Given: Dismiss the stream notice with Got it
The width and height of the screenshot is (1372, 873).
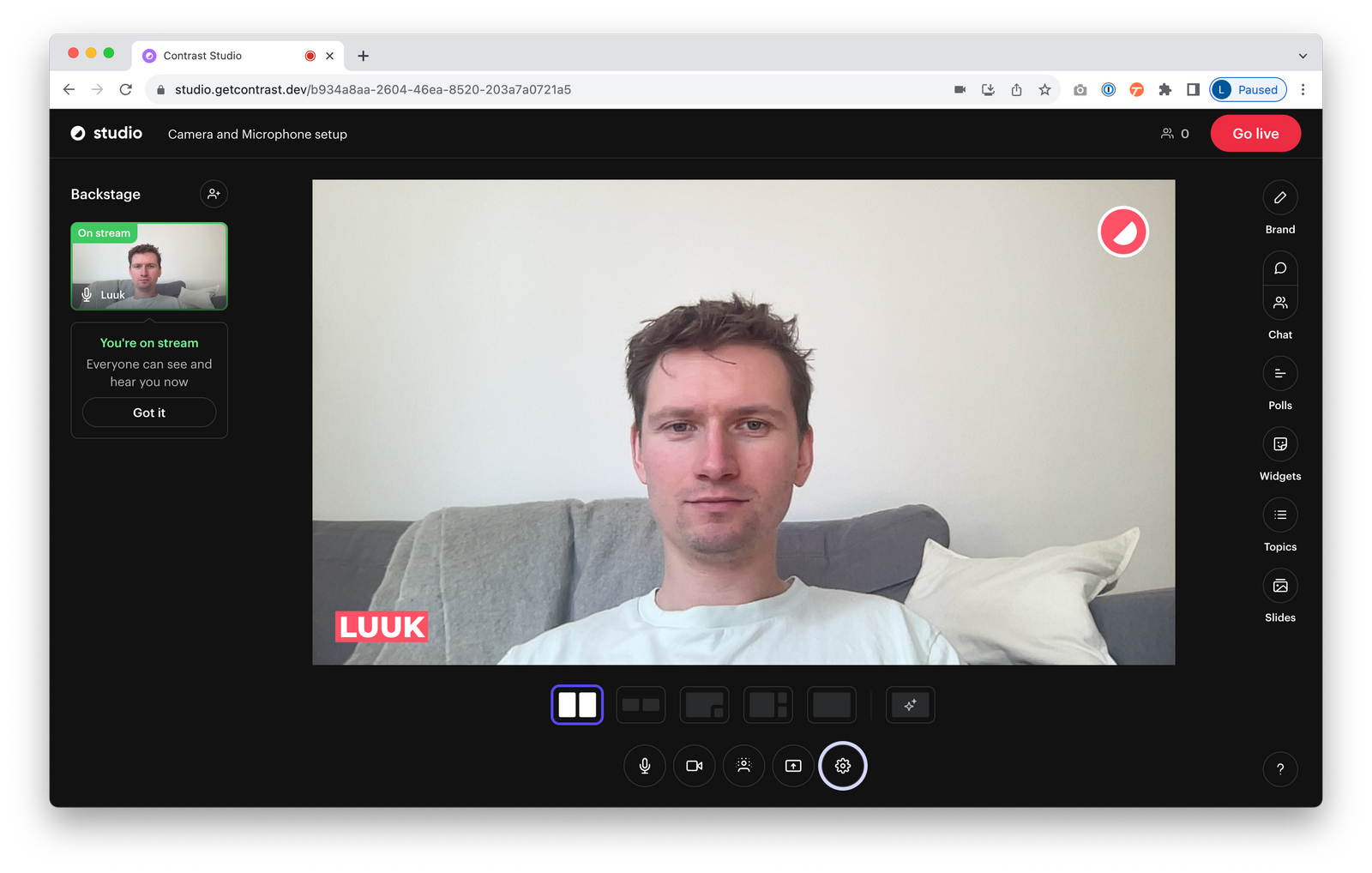Looking at the screenshot, I should [148, 412].
